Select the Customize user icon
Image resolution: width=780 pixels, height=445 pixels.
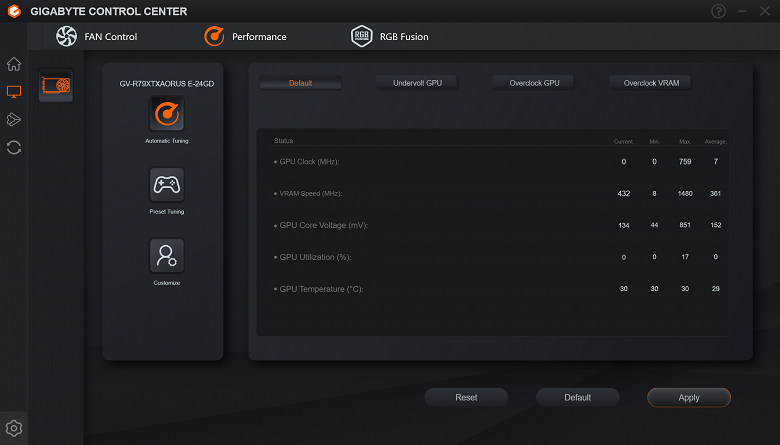point(167,256)
